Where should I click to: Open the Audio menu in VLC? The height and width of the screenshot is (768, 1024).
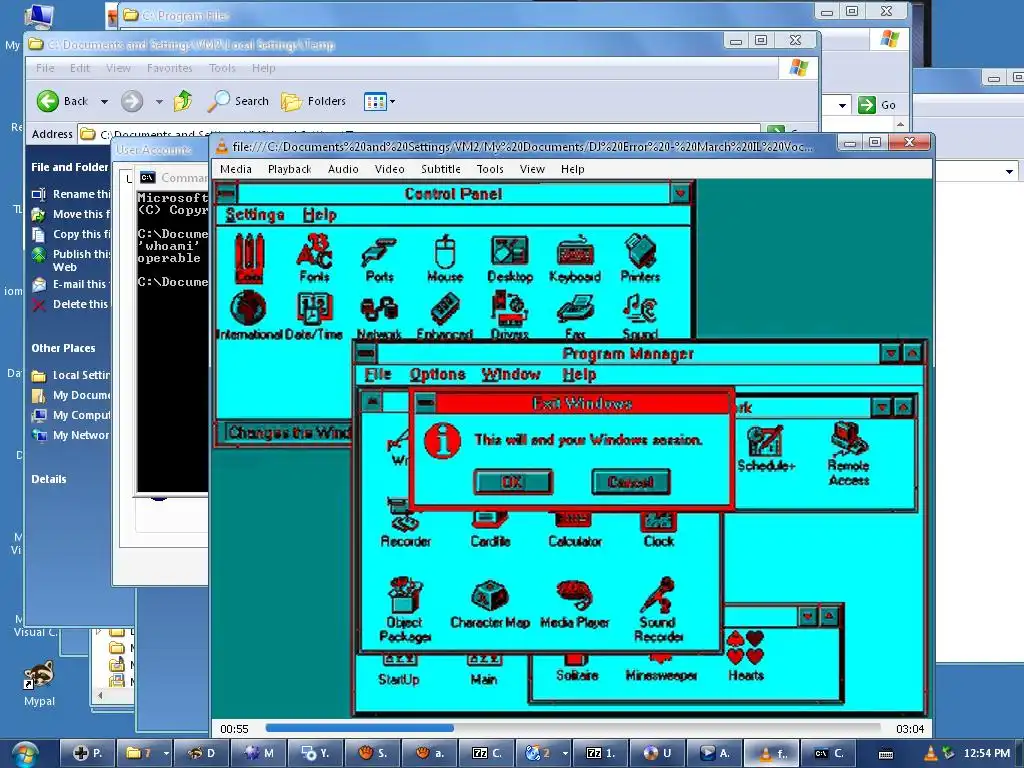[x=343, y=169]
